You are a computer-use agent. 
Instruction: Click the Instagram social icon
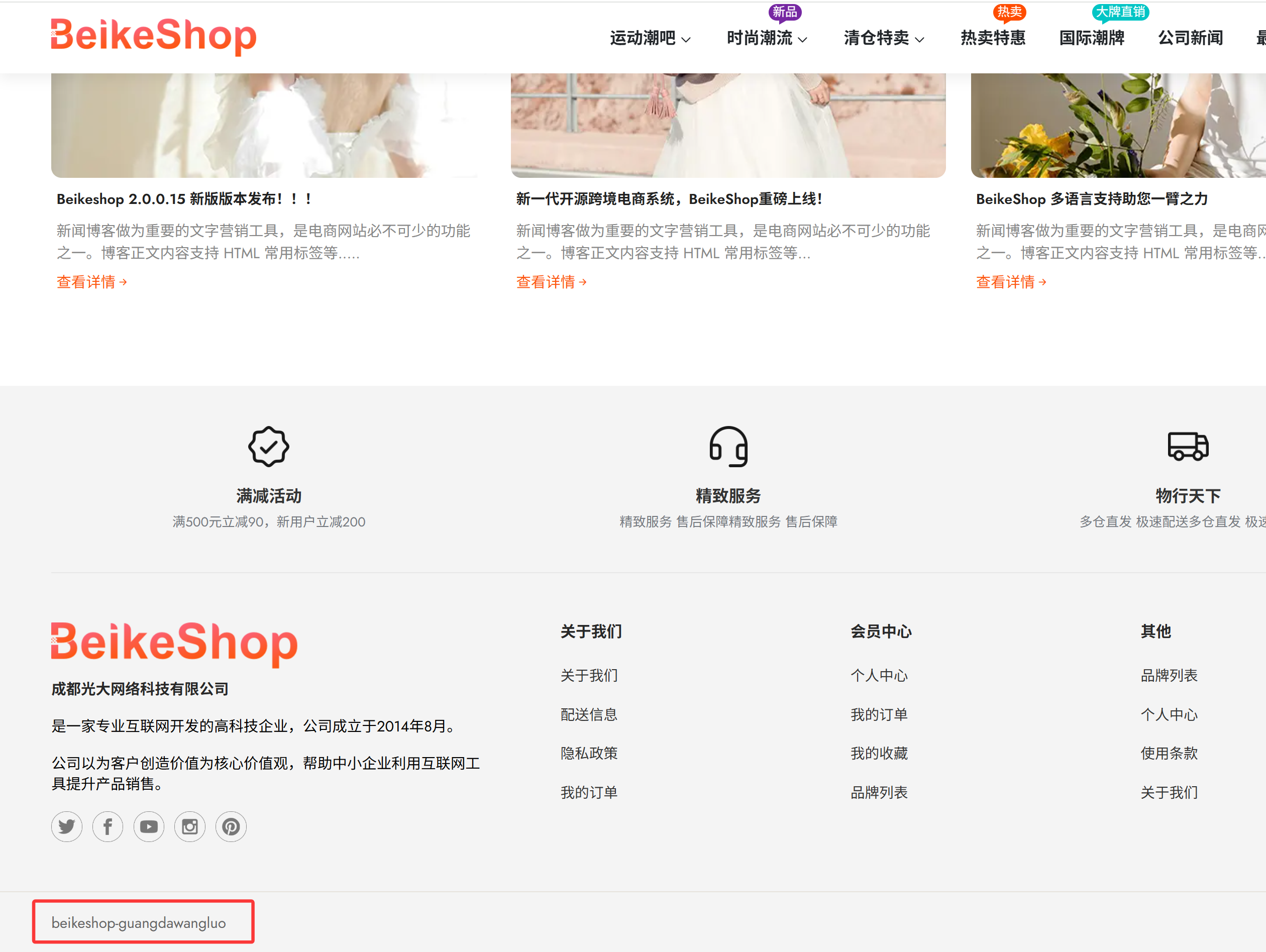189,826
